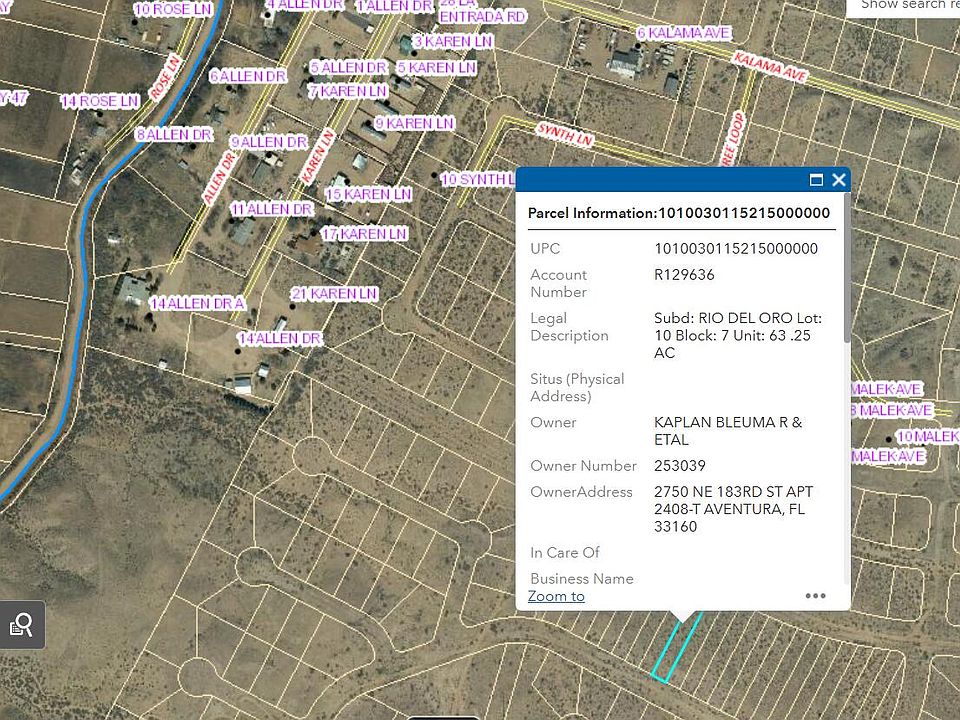Click the 9 KAREN LN address label
The width and height of the screenshot is (960, 720).
pyautogui.click(x=414, y=124)
